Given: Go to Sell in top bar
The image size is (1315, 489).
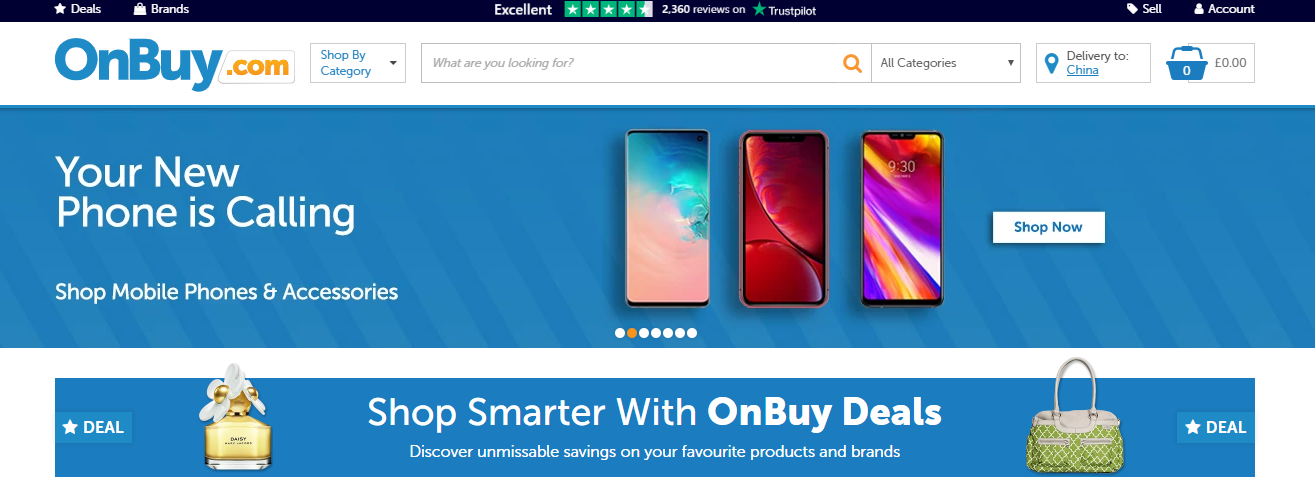Looking at the screenshot, I should [x=1144, y=9].
